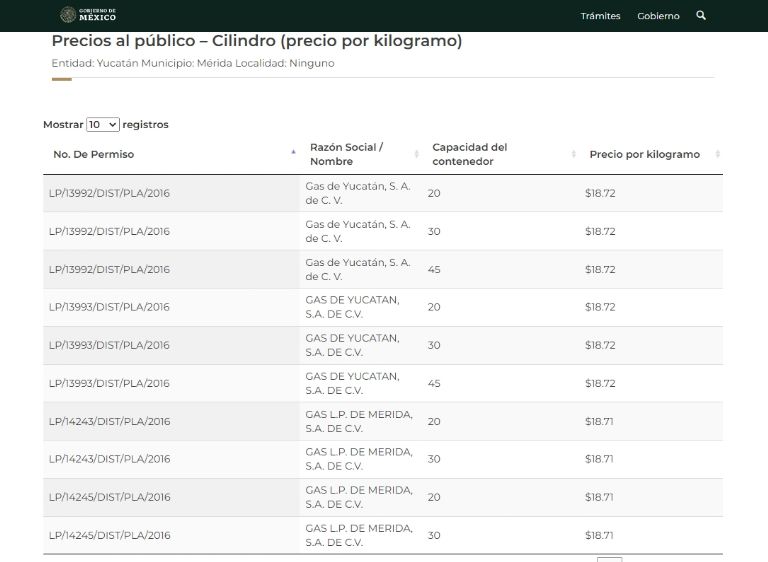Screen dimensions: 768x562
Task: Select Entidad Yucatán Municipio Mérida subtitle
Action: tap(193, 63)
